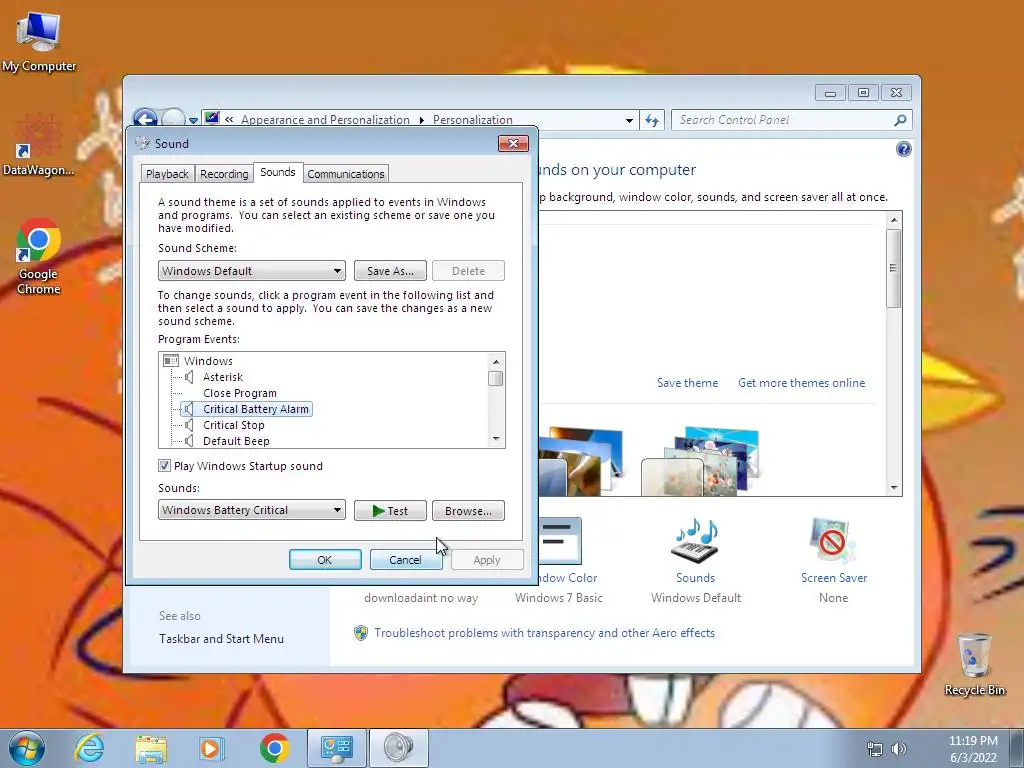Click Get more themes online link
Viewport: 1024px width, 768px height.
pyautogui.click(x=801, y=383)
